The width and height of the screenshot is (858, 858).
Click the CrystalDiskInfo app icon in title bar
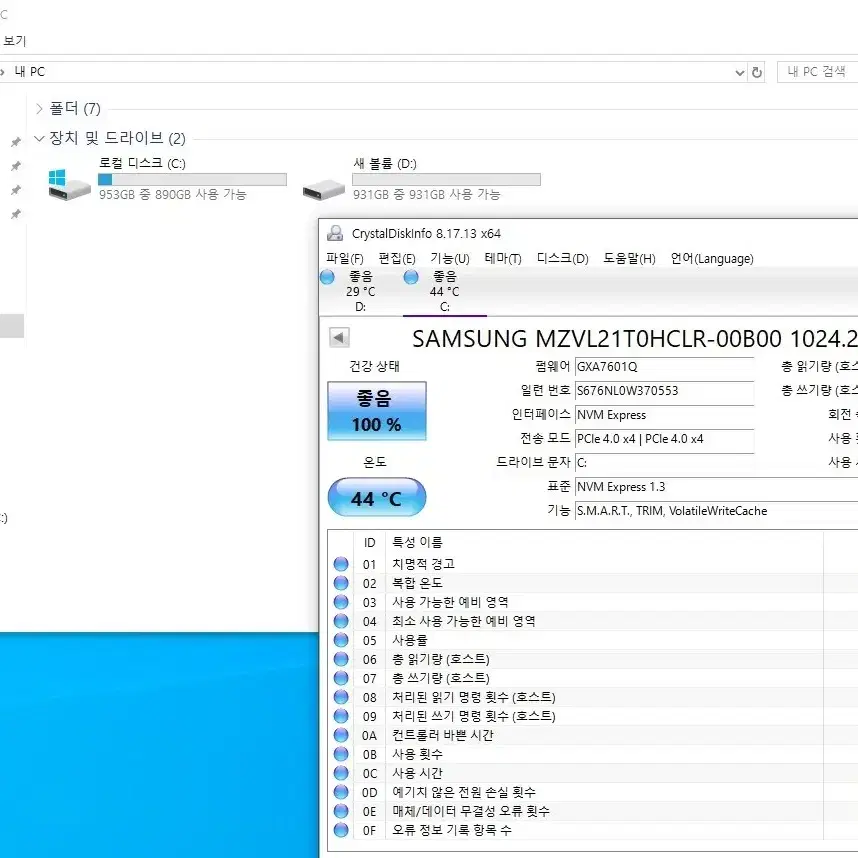point(335,233)
